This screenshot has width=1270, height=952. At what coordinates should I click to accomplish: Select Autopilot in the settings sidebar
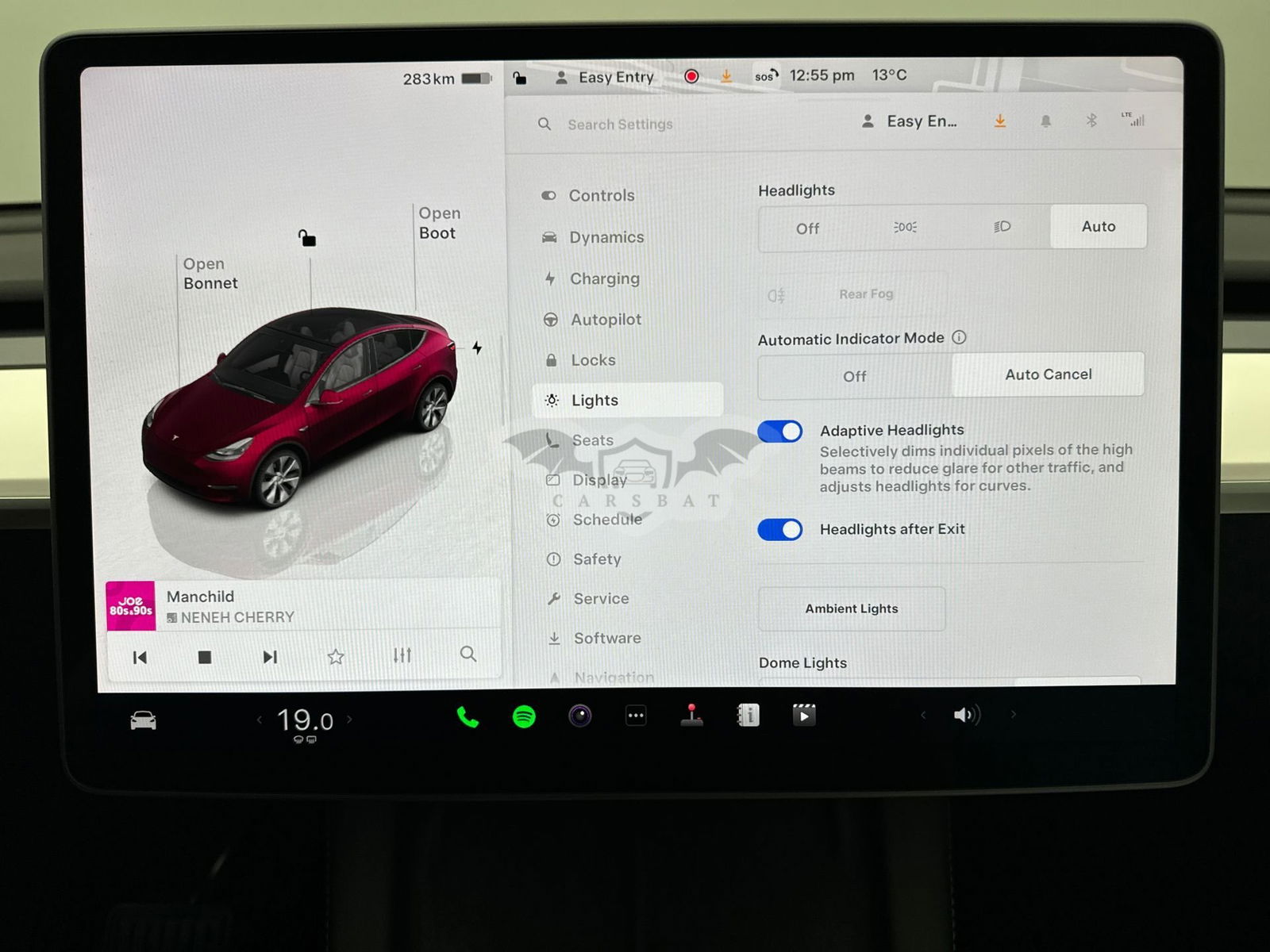(x=606, y=320)
